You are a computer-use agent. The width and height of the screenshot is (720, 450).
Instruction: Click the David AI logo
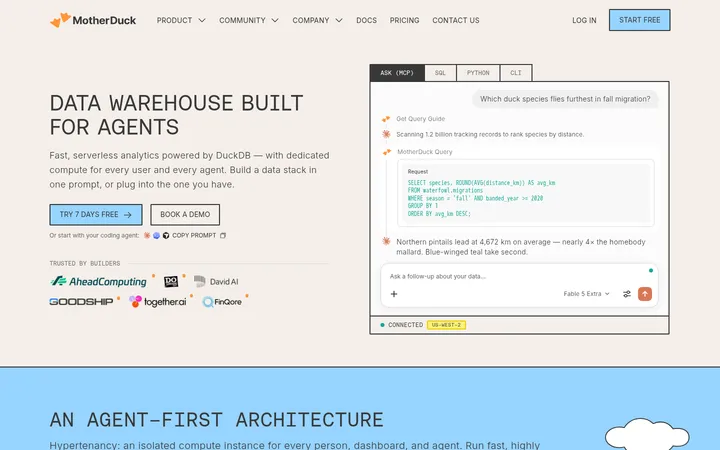pos(216,281)
